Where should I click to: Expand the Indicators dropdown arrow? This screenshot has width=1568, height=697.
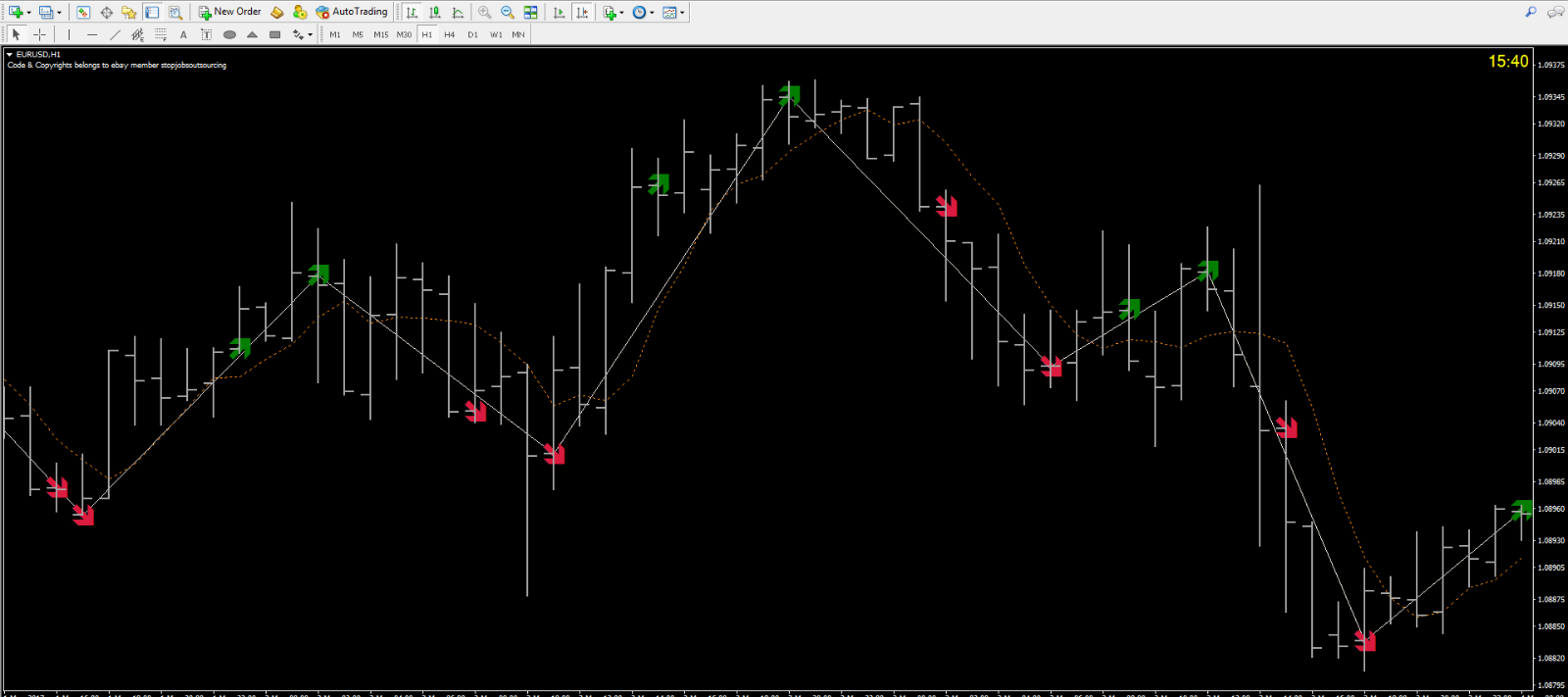point(622,13)
